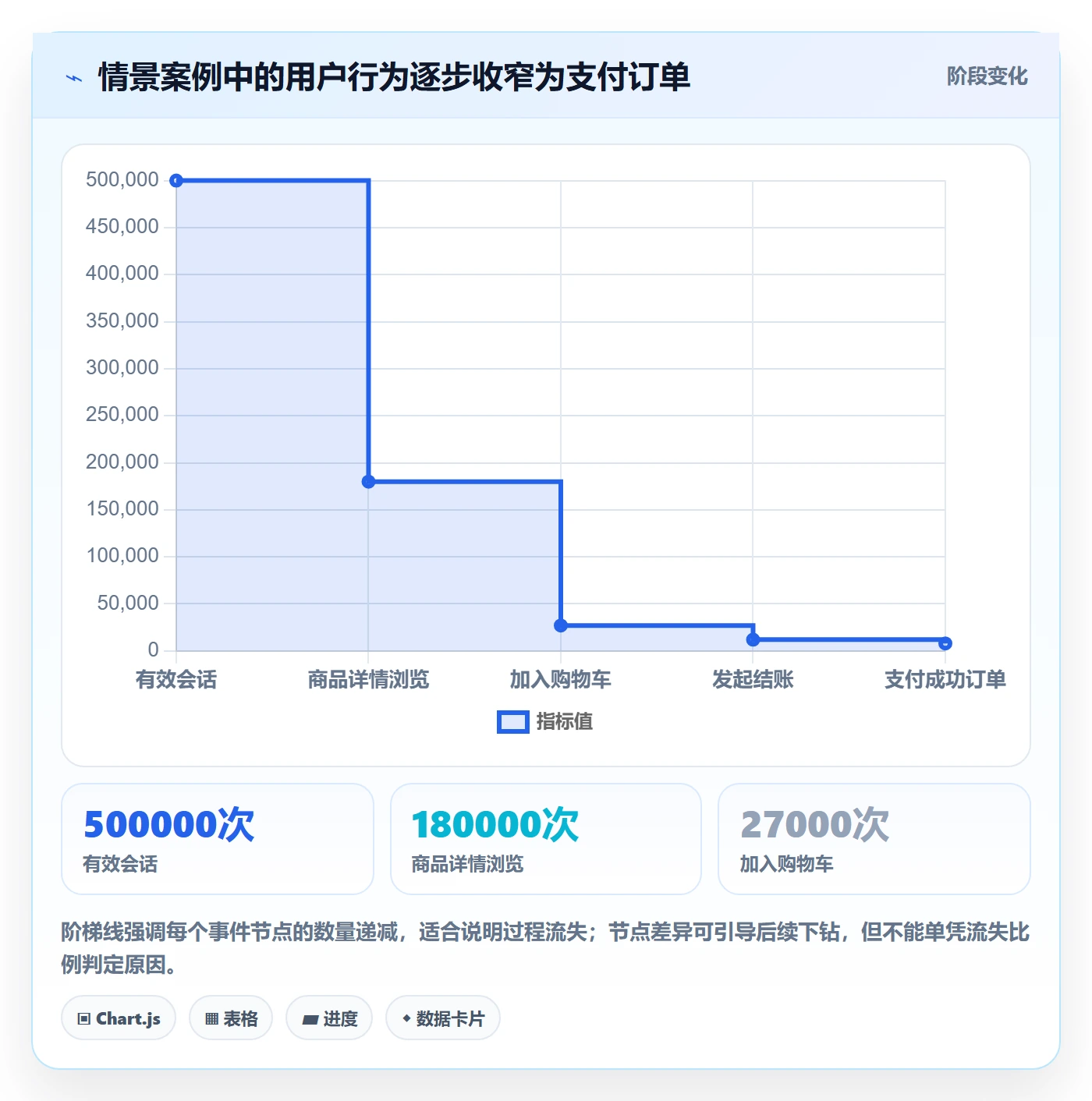Click the lightning icon beside the title

point(74,78)
